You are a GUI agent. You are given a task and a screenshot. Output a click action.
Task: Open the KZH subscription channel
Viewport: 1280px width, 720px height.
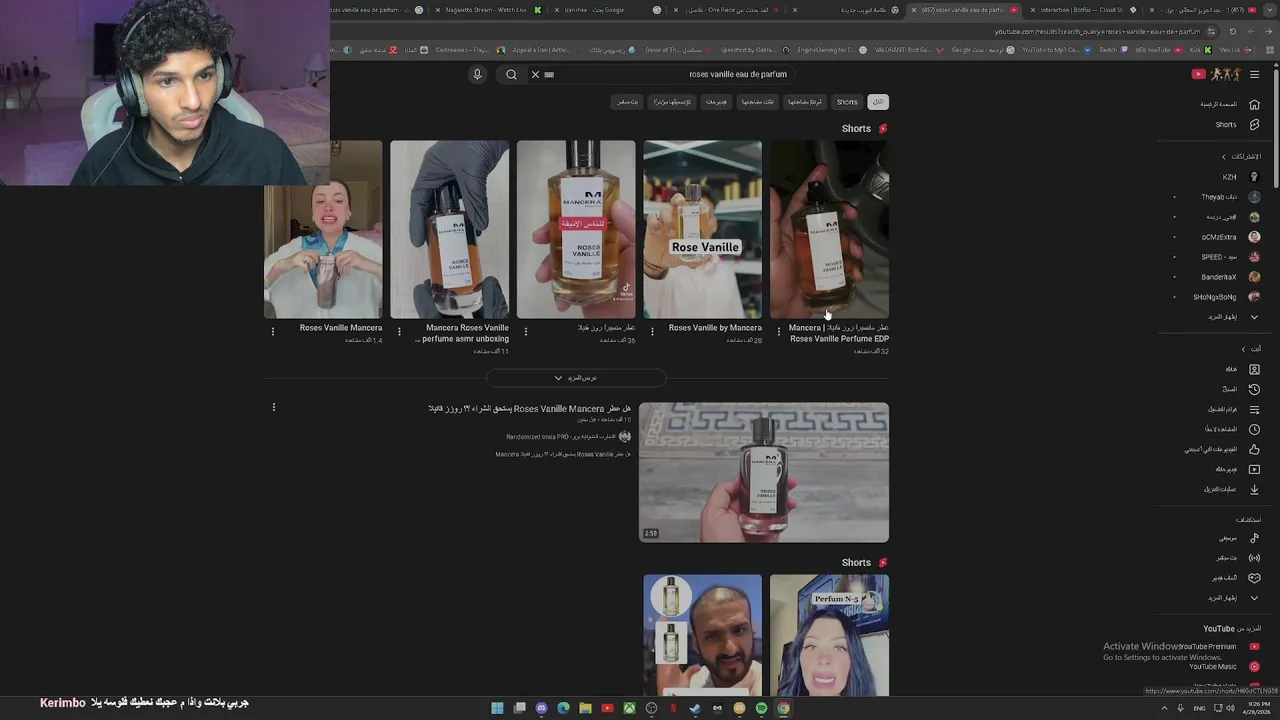click(1240, 177)
